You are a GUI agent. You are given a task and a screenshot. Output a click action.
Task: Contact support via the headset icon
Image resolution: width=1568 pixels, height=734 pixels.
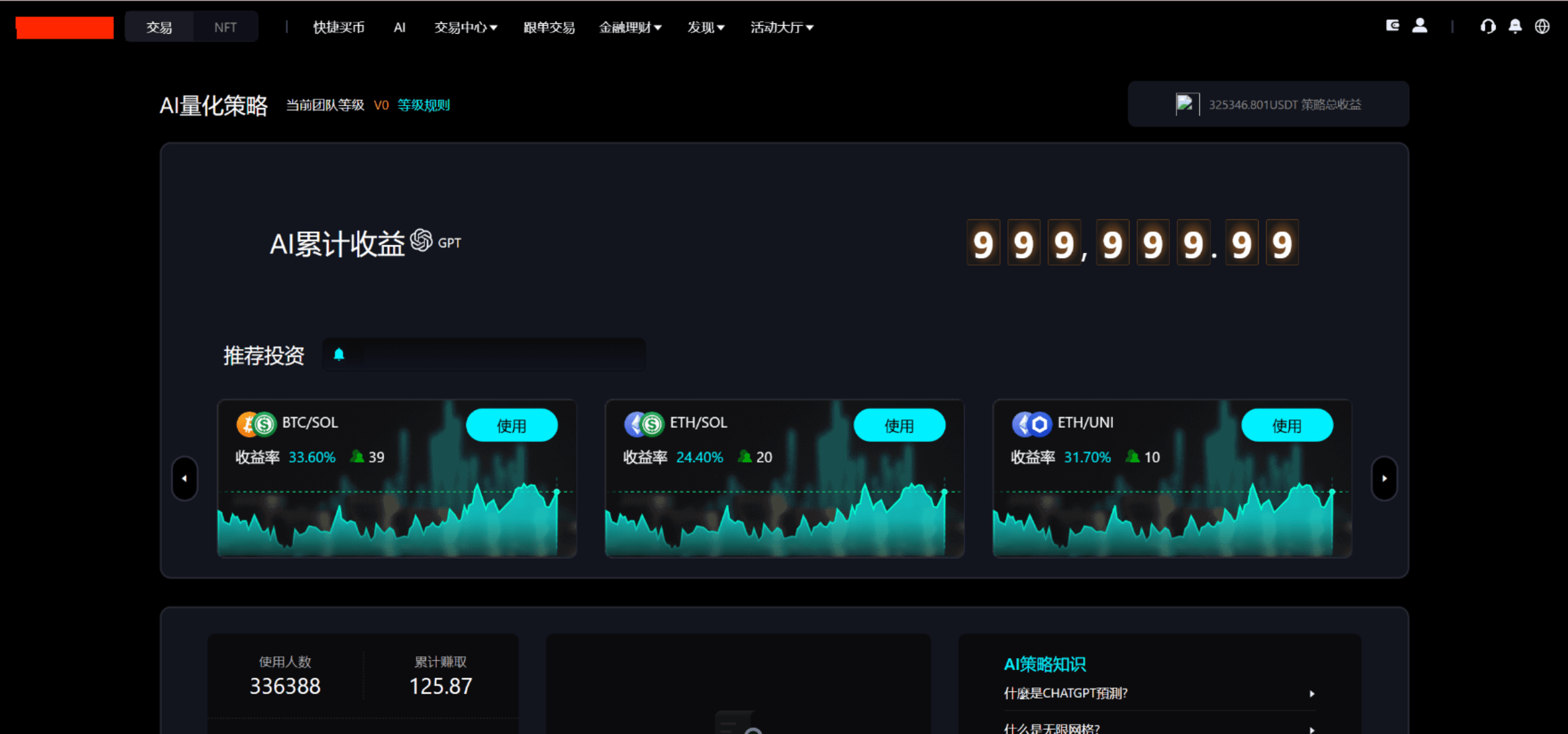click(1488, 26)
